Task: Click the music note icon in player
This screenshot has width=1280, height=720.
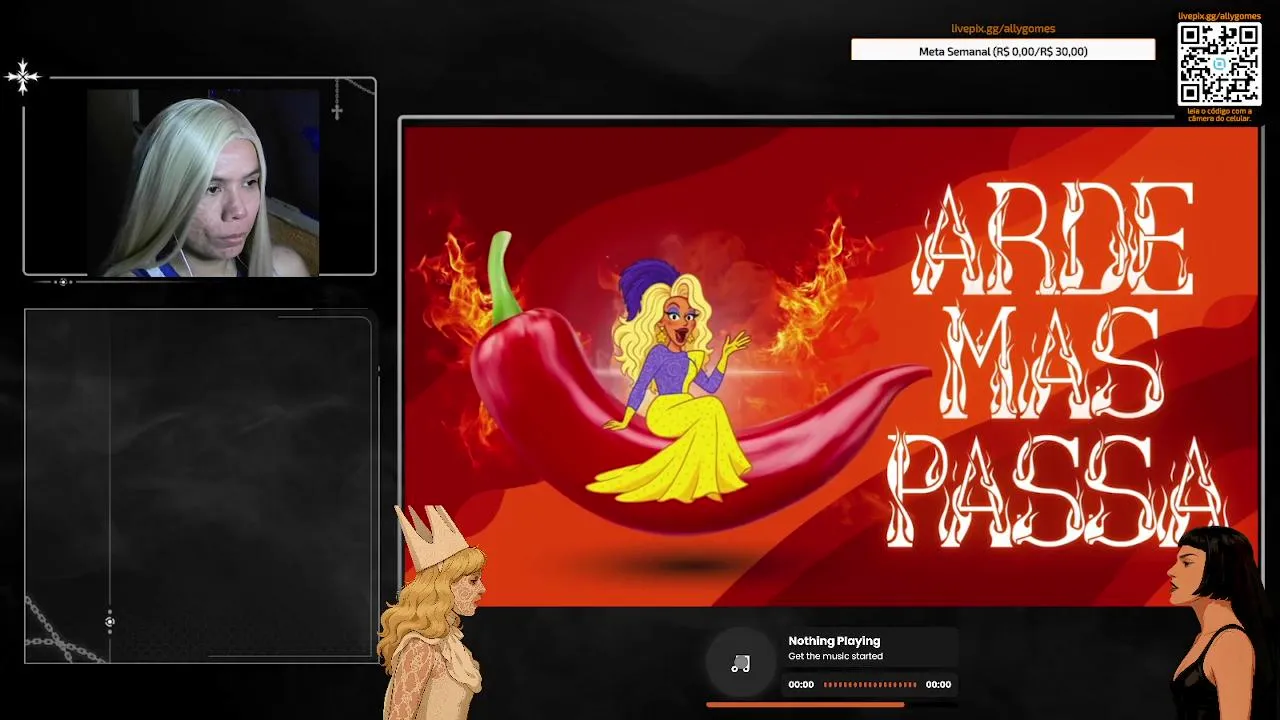Action: point(740,664)
